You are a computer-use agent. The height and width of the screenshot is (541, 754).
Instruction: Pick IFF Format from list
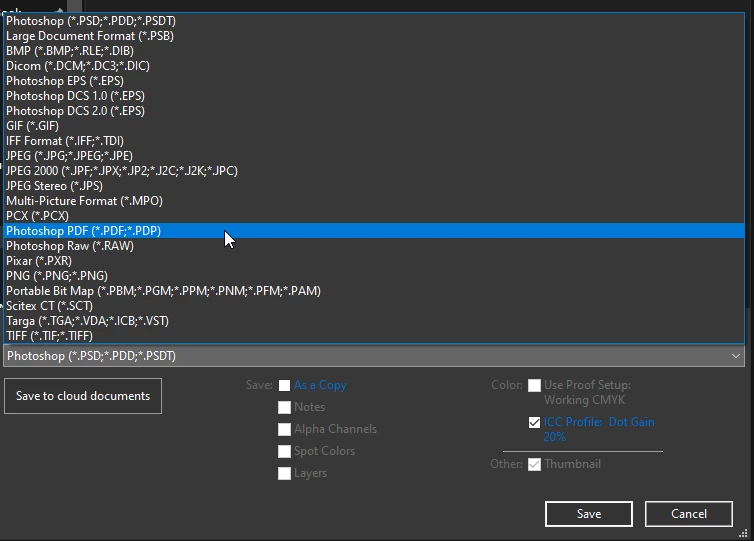[x=374, y=141]
